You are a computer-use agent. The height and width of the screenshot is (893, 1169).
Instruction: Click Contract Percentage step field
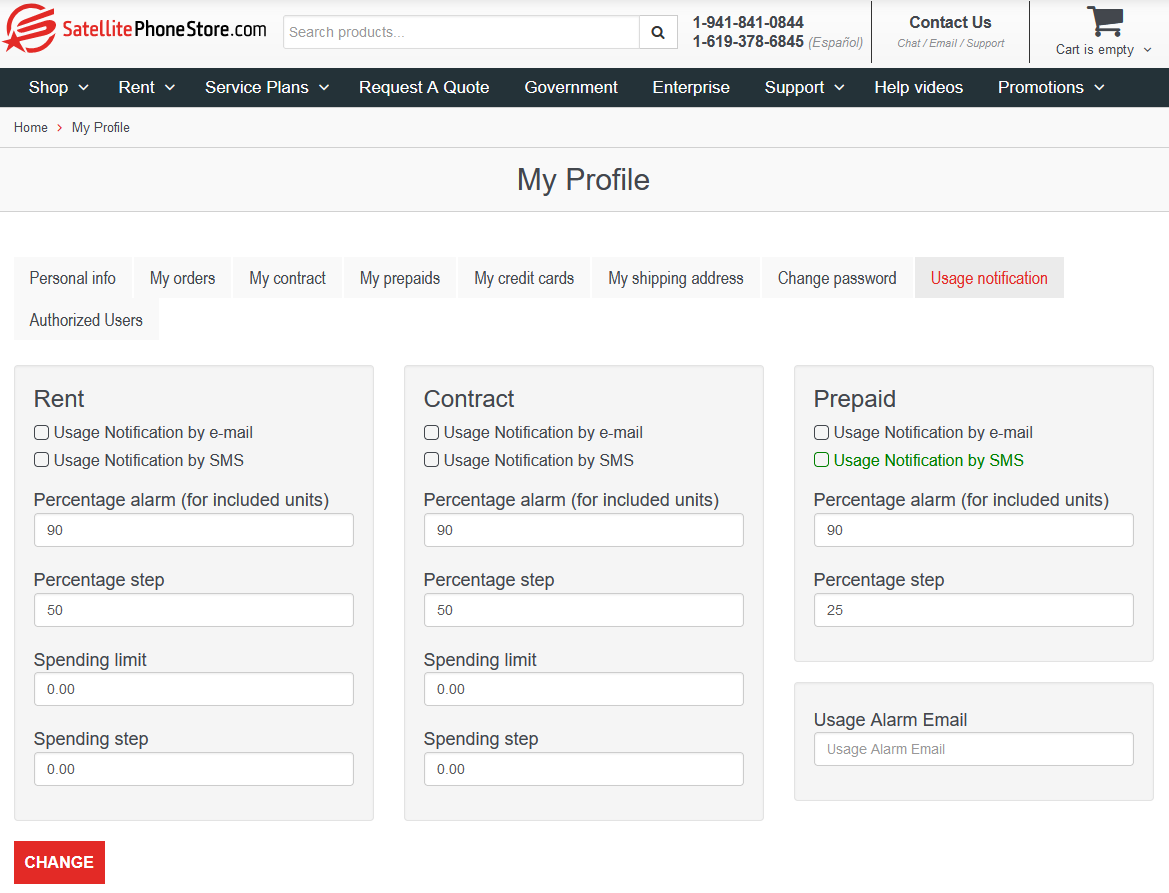coord(584,610)
